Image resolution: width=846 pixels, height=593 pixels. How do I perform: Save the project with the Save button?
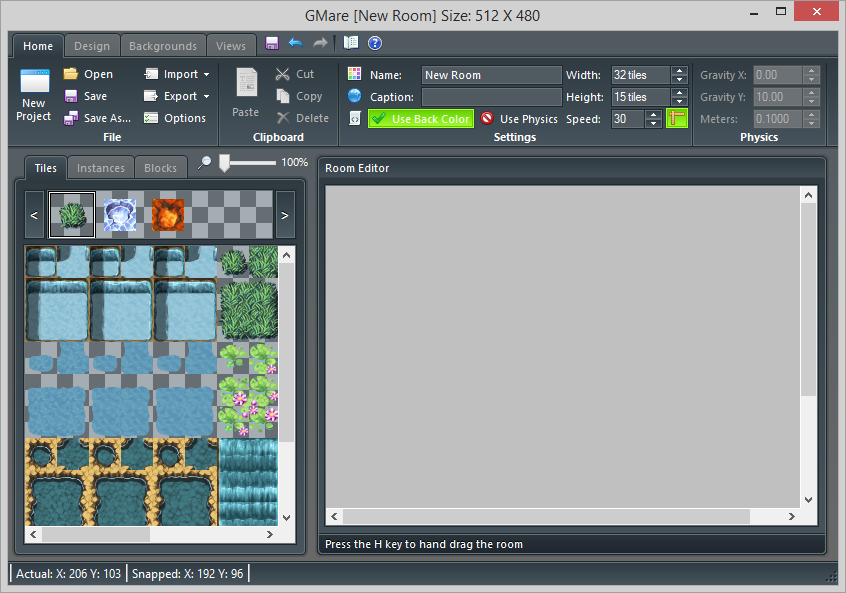click(86, 96)
